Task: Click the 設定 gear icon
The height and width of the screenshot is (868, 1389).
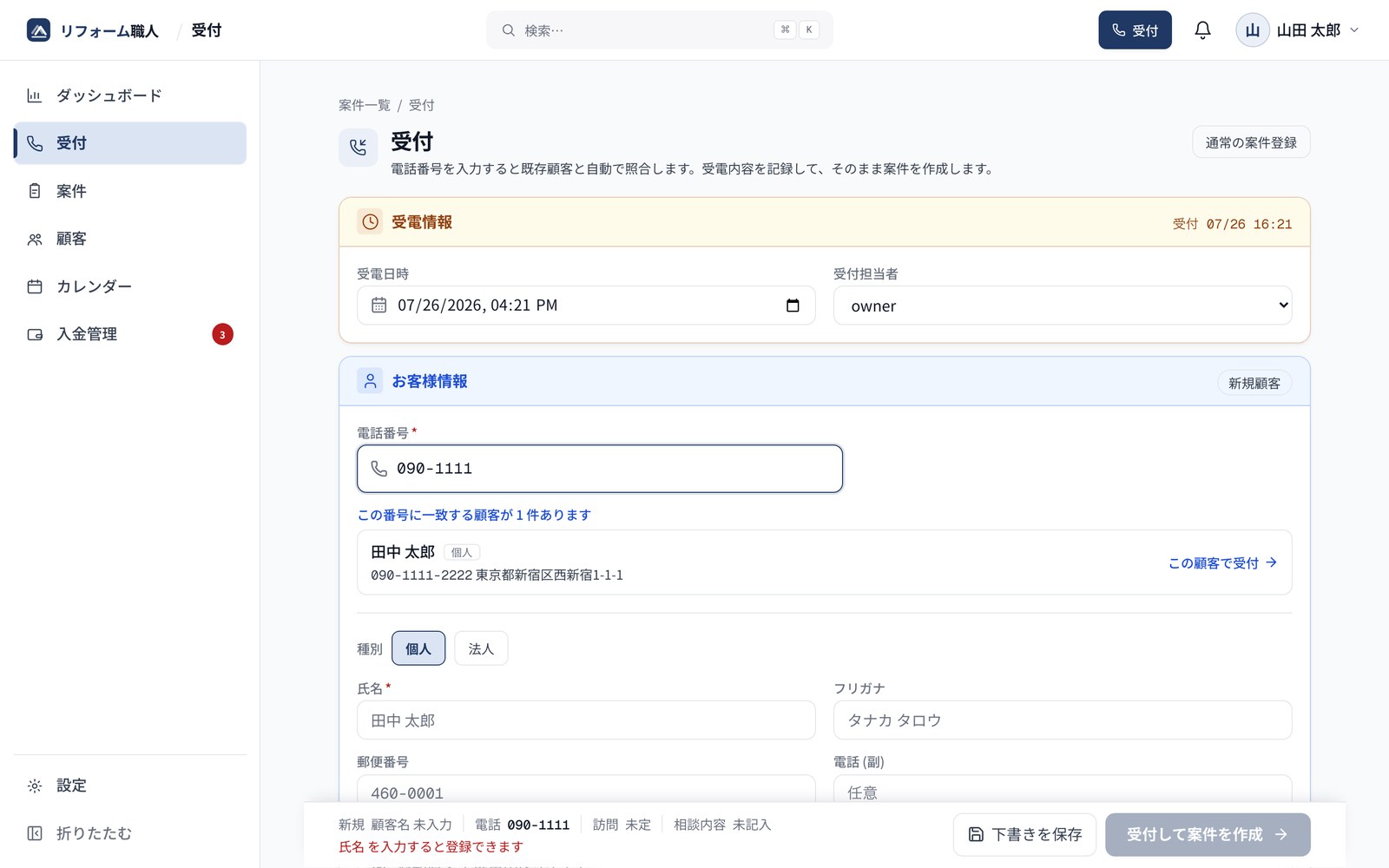Action: pos(35,786)
